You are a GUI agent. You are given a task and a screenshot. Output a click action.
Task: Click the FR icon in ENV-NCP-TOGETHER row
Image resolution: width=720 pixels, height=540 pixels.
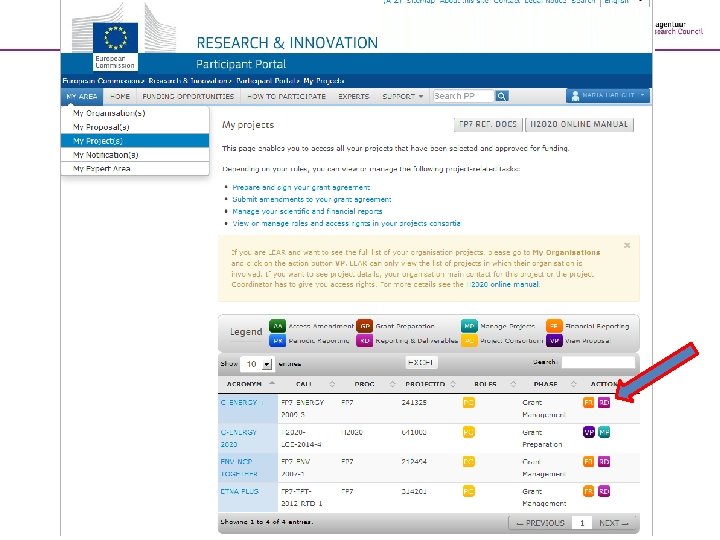588,461
